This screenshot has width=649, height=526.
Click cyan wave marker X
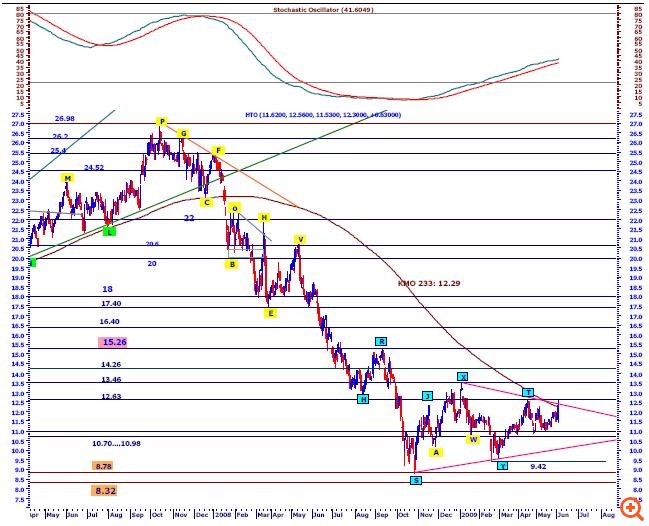point(463,377)
